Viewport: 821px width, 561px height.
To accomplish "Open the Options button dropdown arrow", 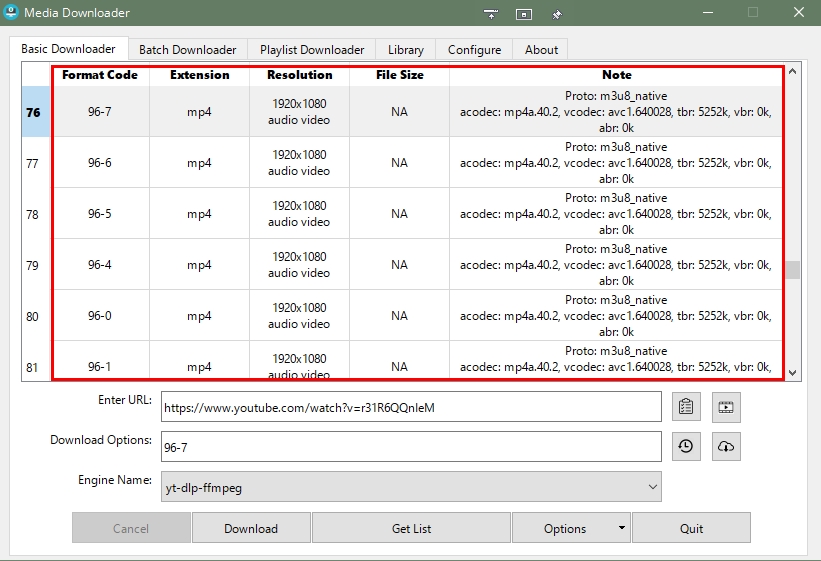I will pos(621,528).
